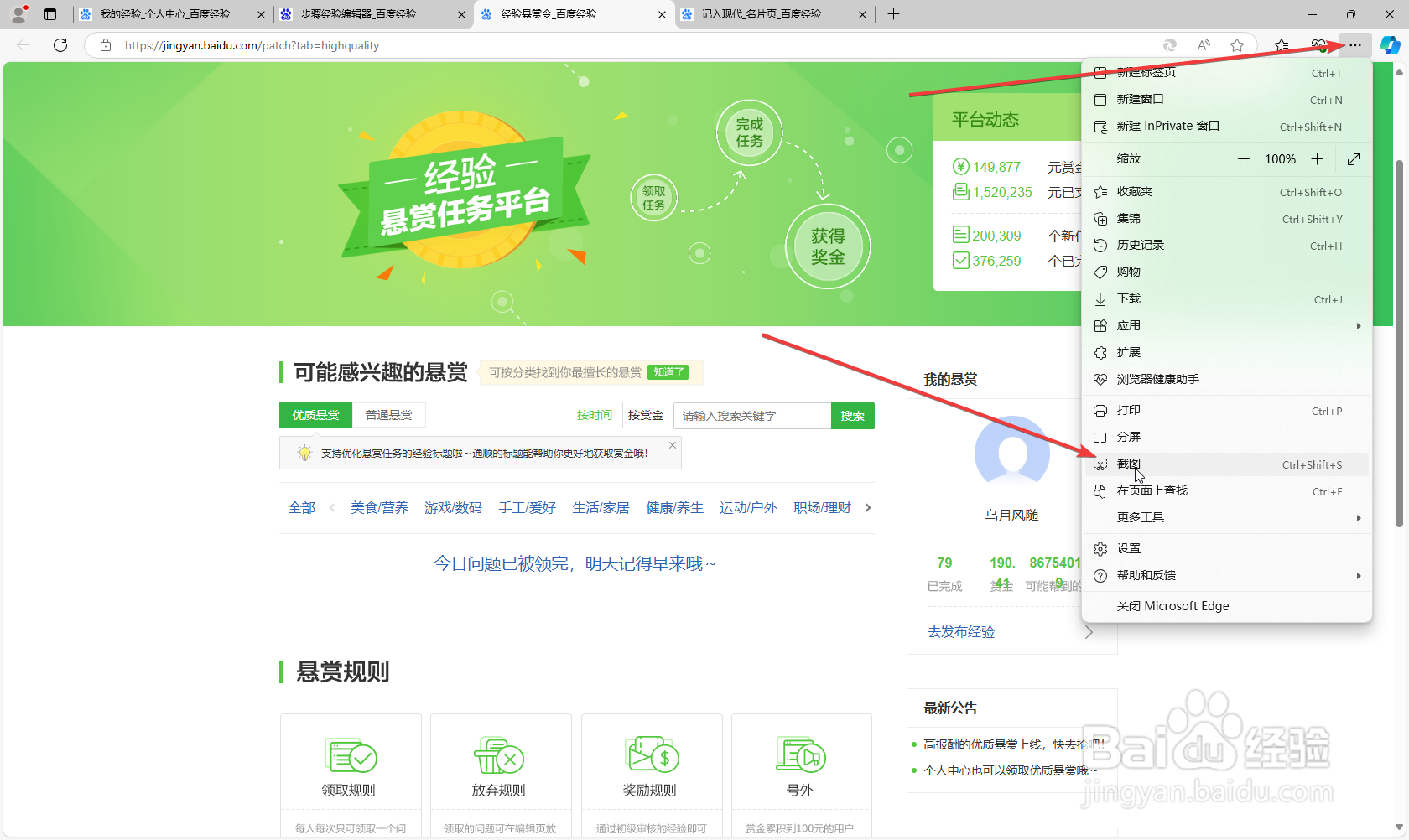This screenshot has width=1409, height=840.
Task: Focus the 请输入搜索关键字 field
Action: [752, 416]
